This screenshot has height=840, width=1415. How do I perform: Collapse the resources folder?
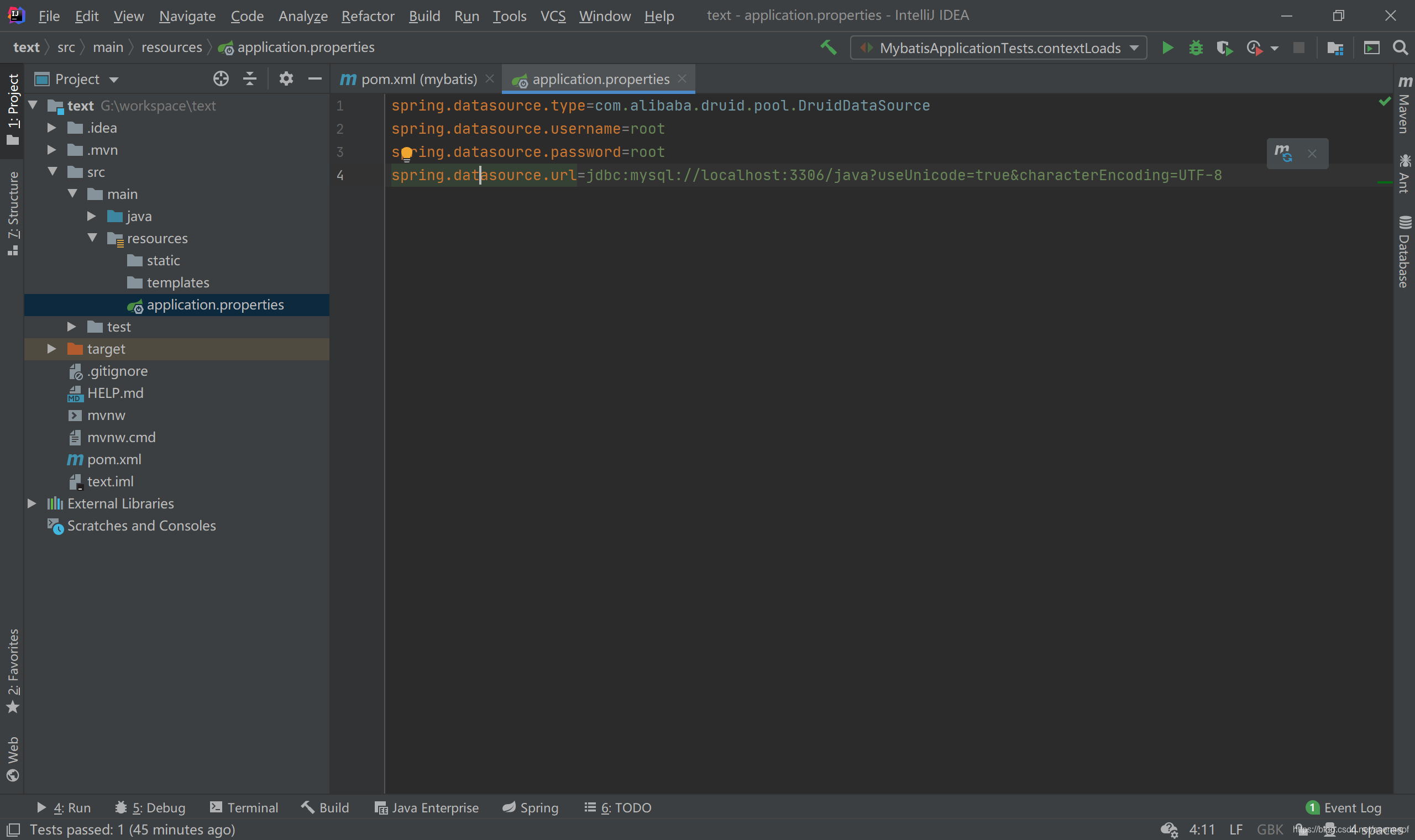tap(92, 238)
